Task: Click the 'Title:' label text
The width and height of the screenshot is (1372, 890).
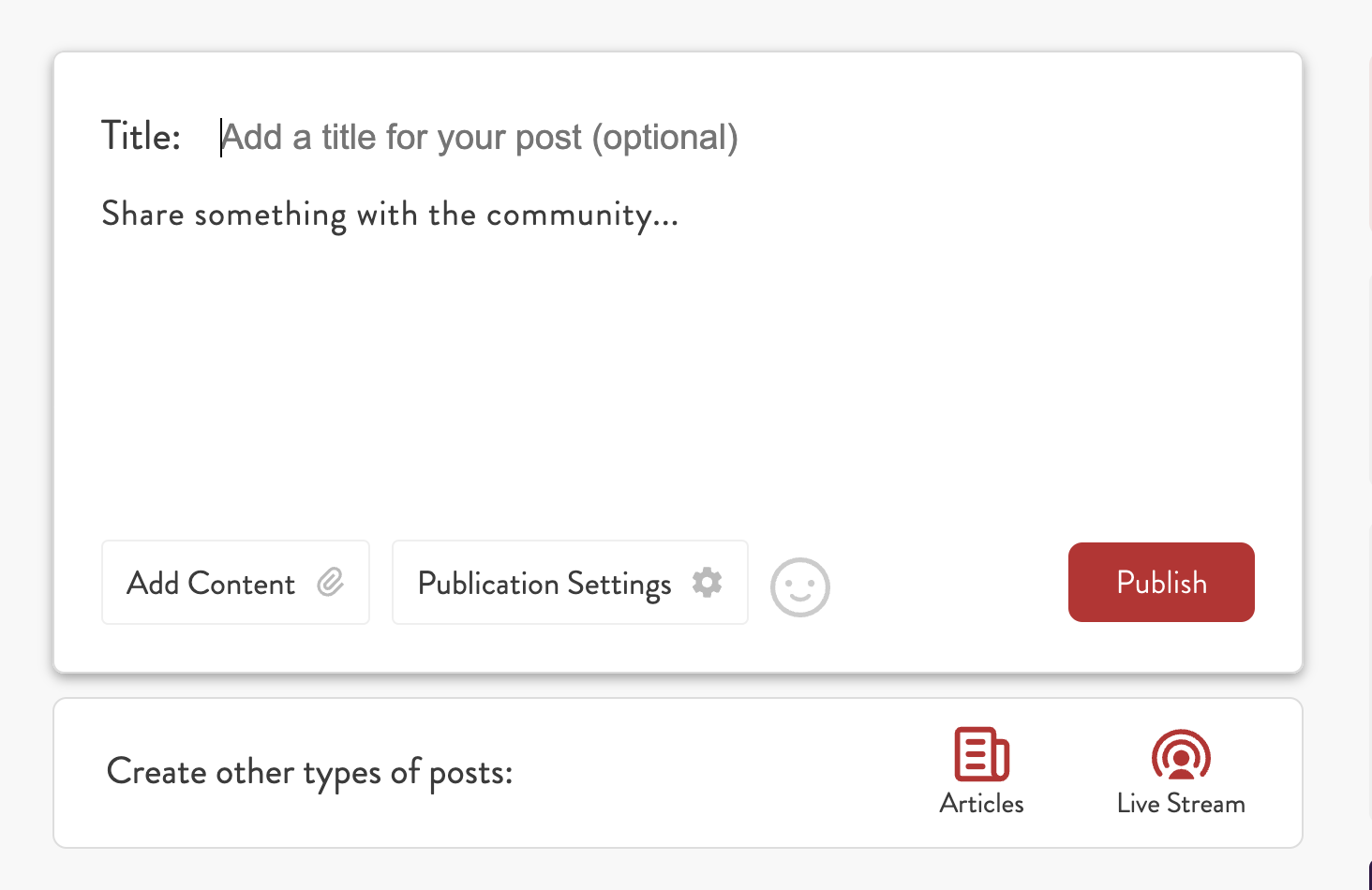Action: pyautogui.click(x=141, y=137)
